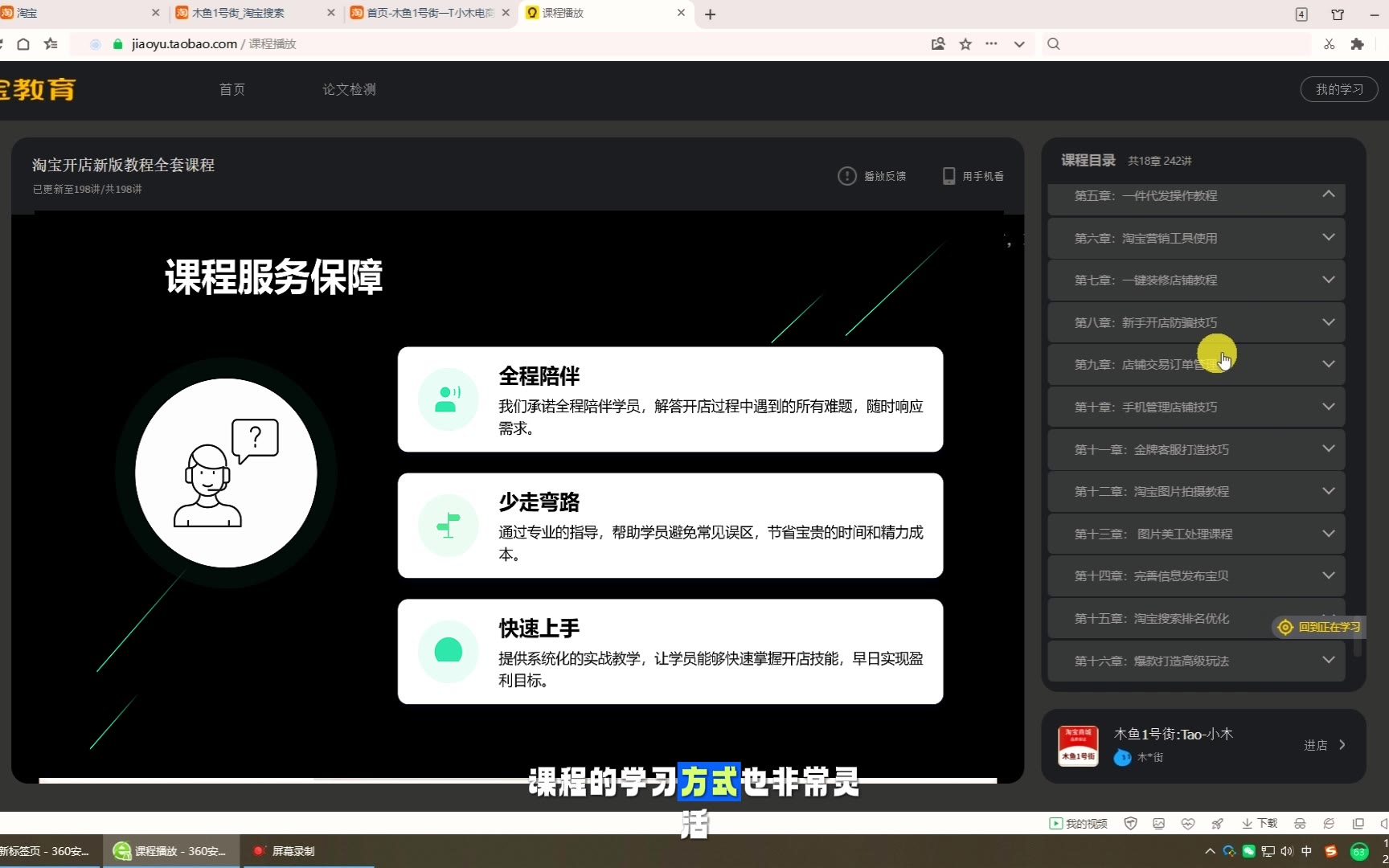Viewport: 1389px width, 868px height.
Task: Click the scissors screenshot tool icon
Action: pyautogui.click(x=1330, y=44)
